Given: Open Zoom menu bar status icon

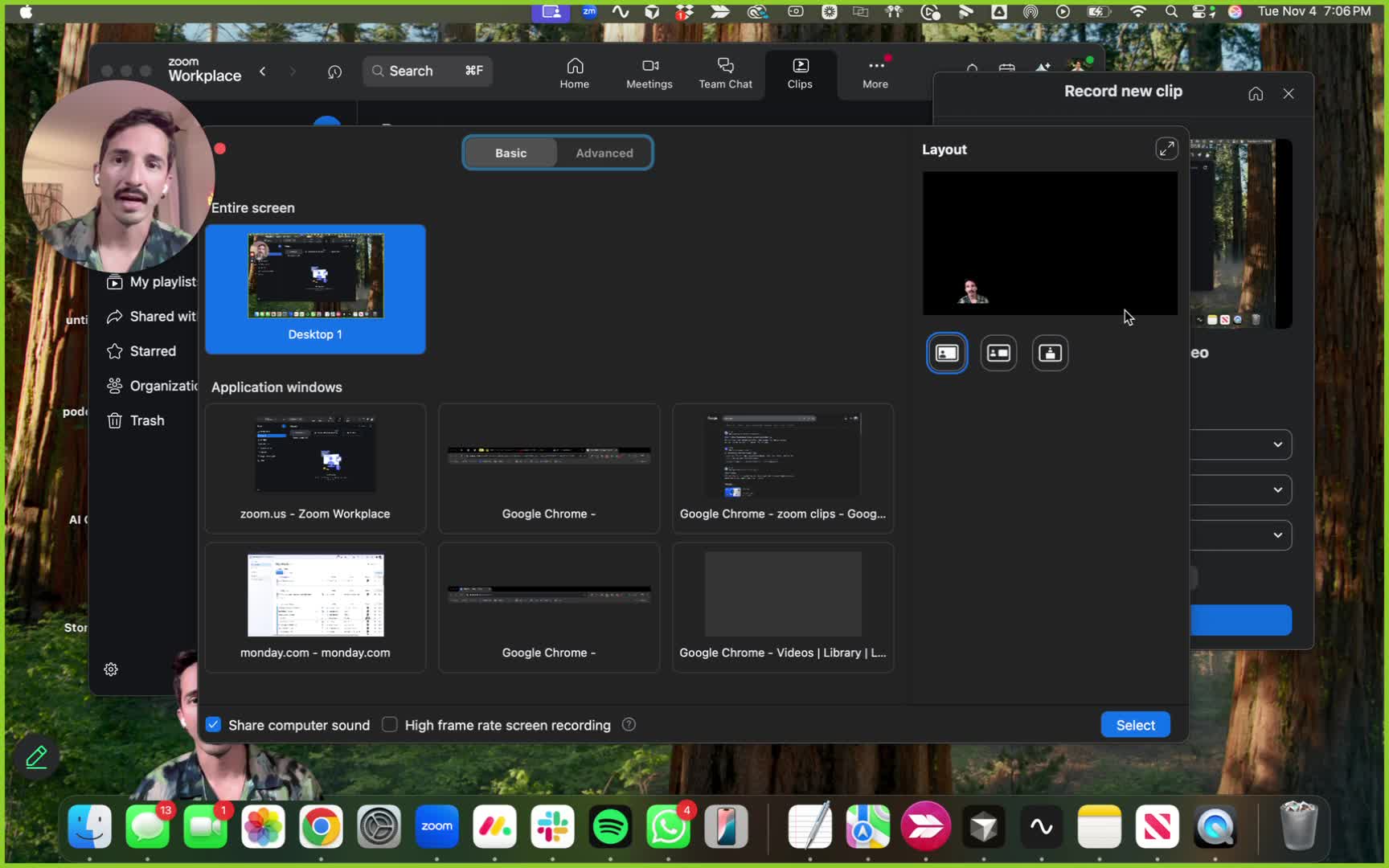Looking at the screenshot, I should click(x=589, y=11).
